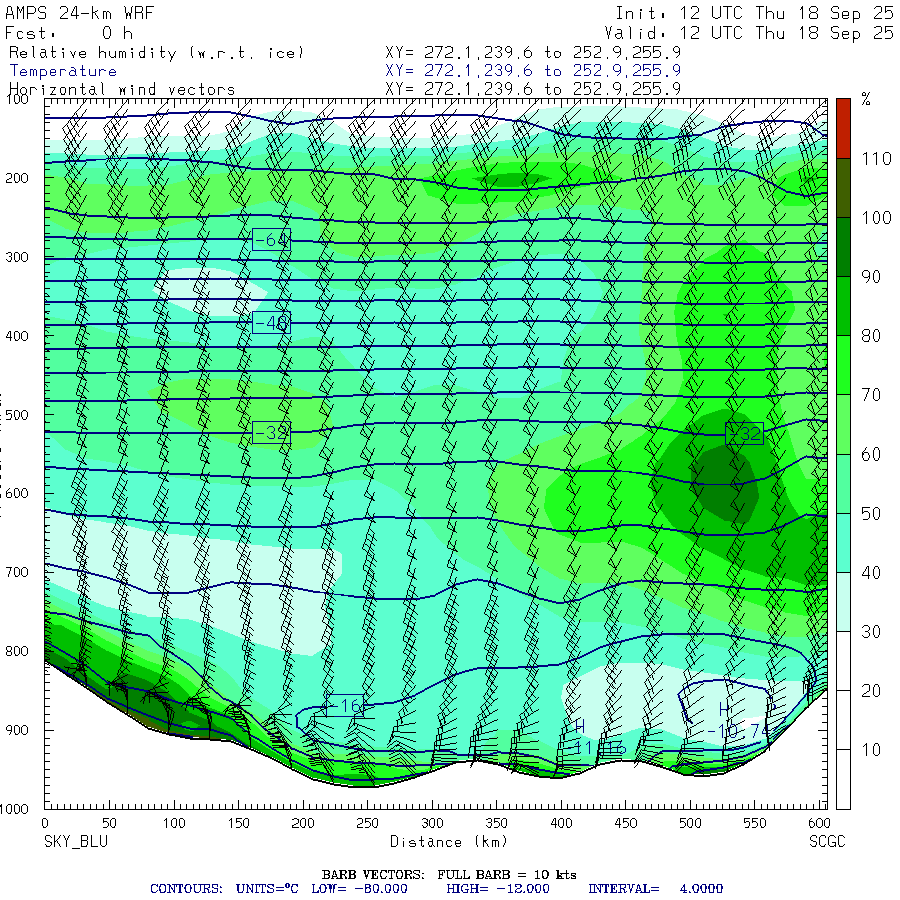Click the 'AMPS 24-km WRF' title text
The image size is (900, 900).
coord(79,13)
